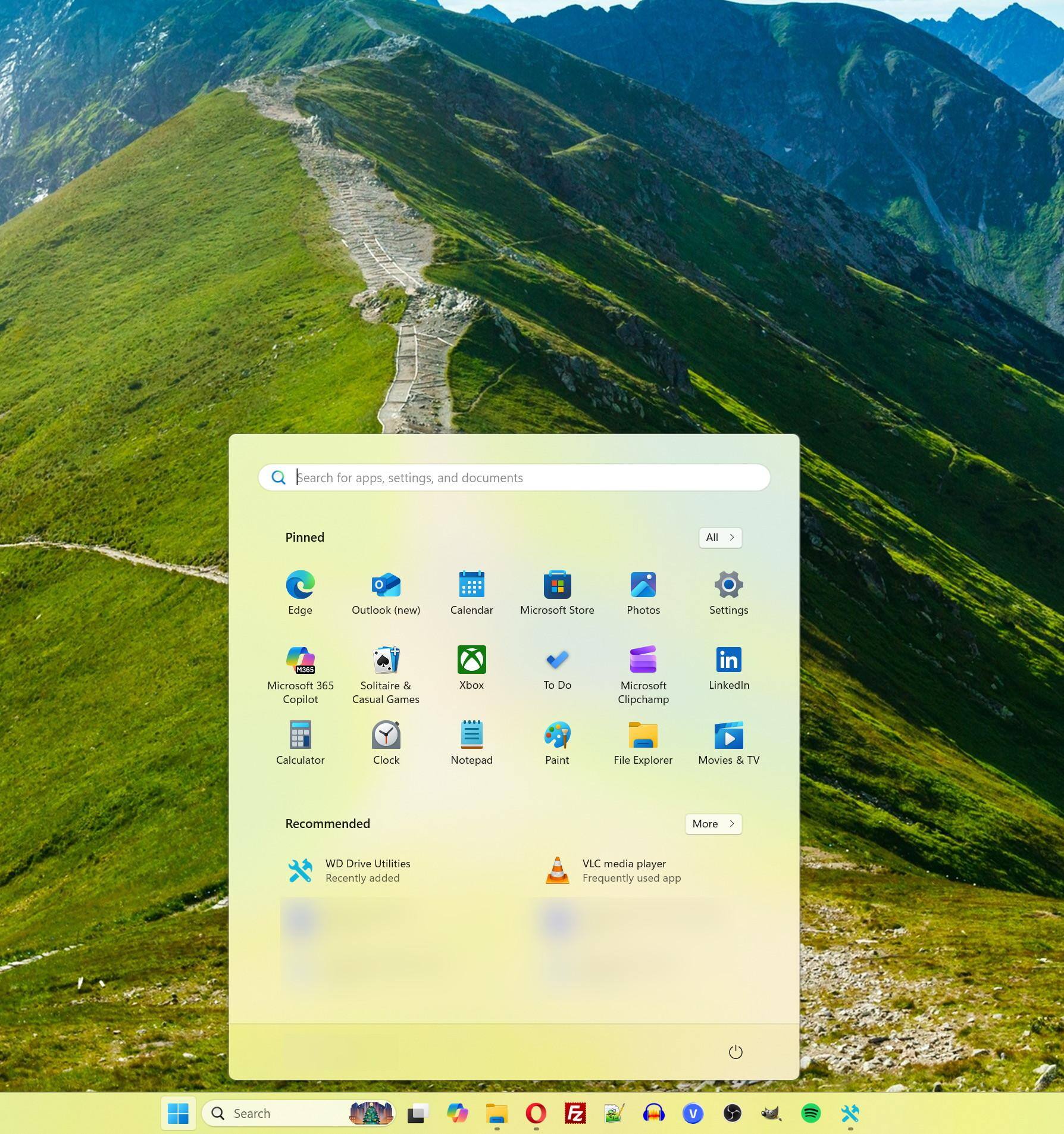
Task: Click the Windows Start button in taskbar
Action: [178, 1113]
